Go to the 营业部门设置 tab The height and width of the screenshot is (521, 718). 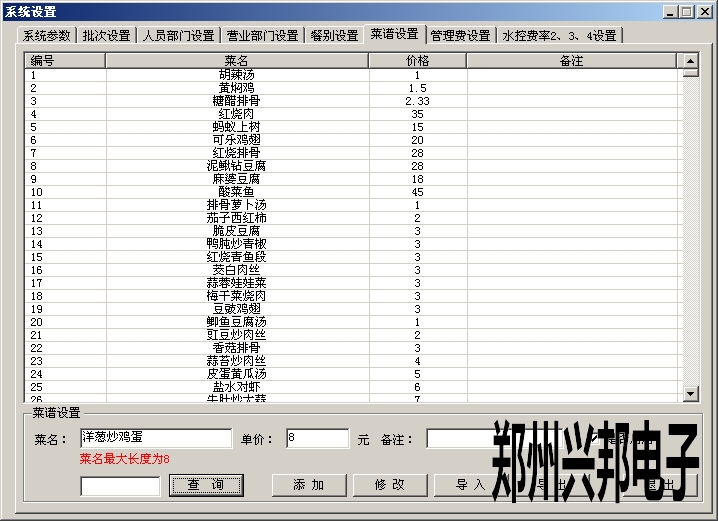(261, 35)
